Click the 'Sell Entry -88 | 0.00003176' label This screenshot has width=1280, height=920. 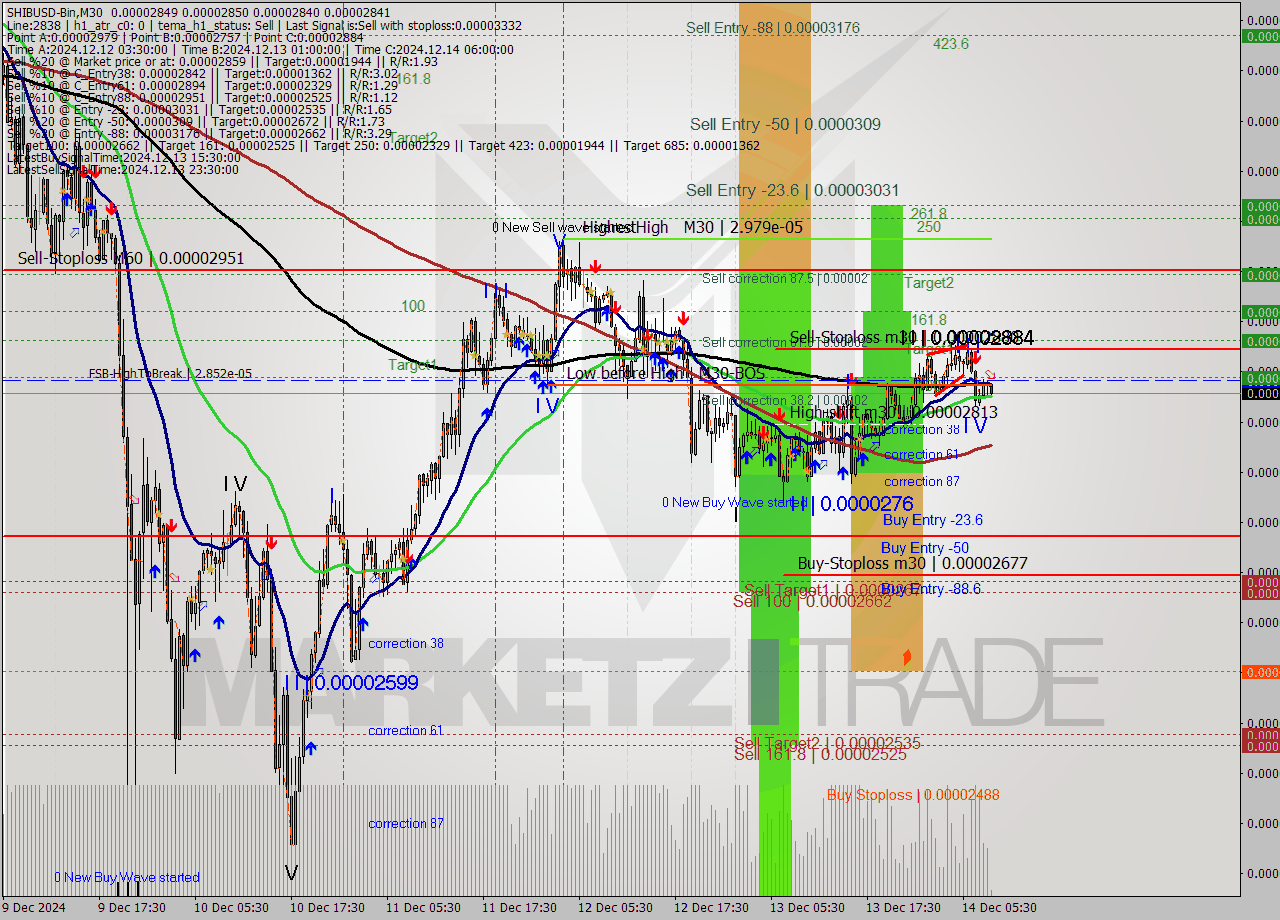coord(773,27)
